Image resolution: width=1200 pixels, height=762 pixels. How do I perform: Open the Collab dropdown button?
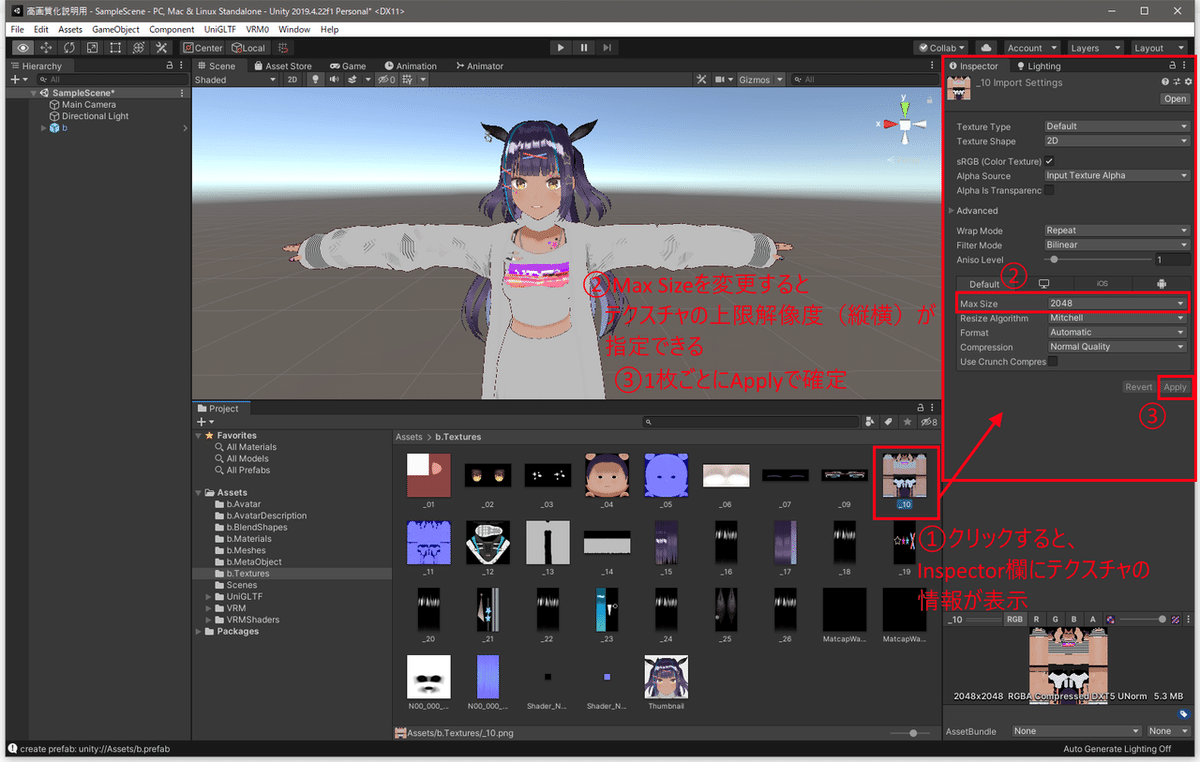(942, 47)
